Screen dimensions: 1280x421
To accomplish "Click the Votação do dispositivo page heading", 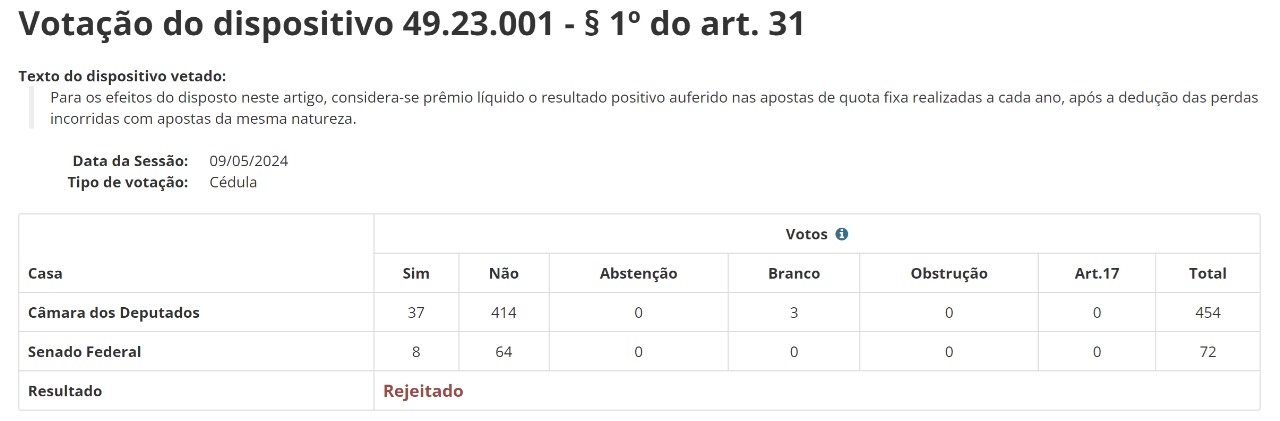I will 411,25.
